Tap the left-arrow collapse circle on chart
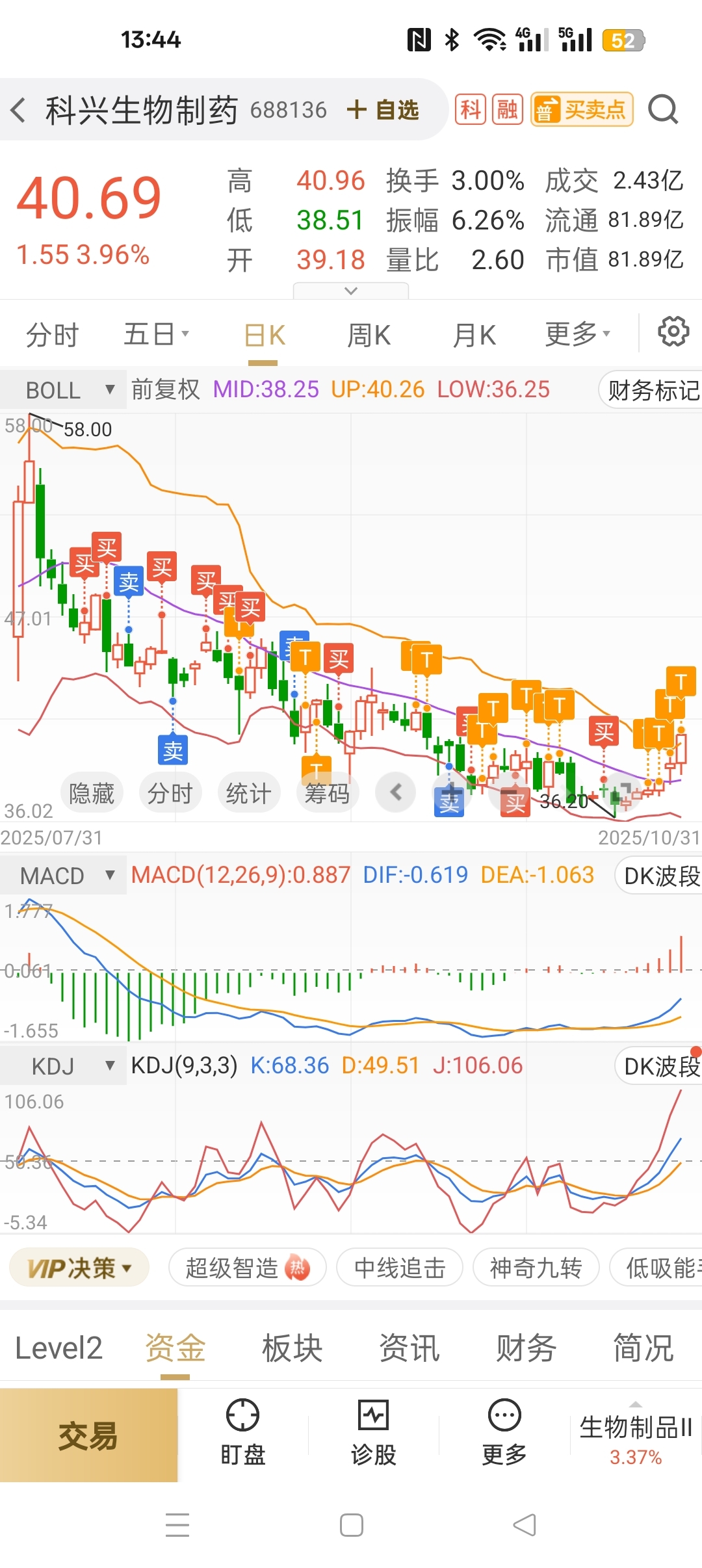The height and width of the screenshot is (1568, 702). [396, 792]
